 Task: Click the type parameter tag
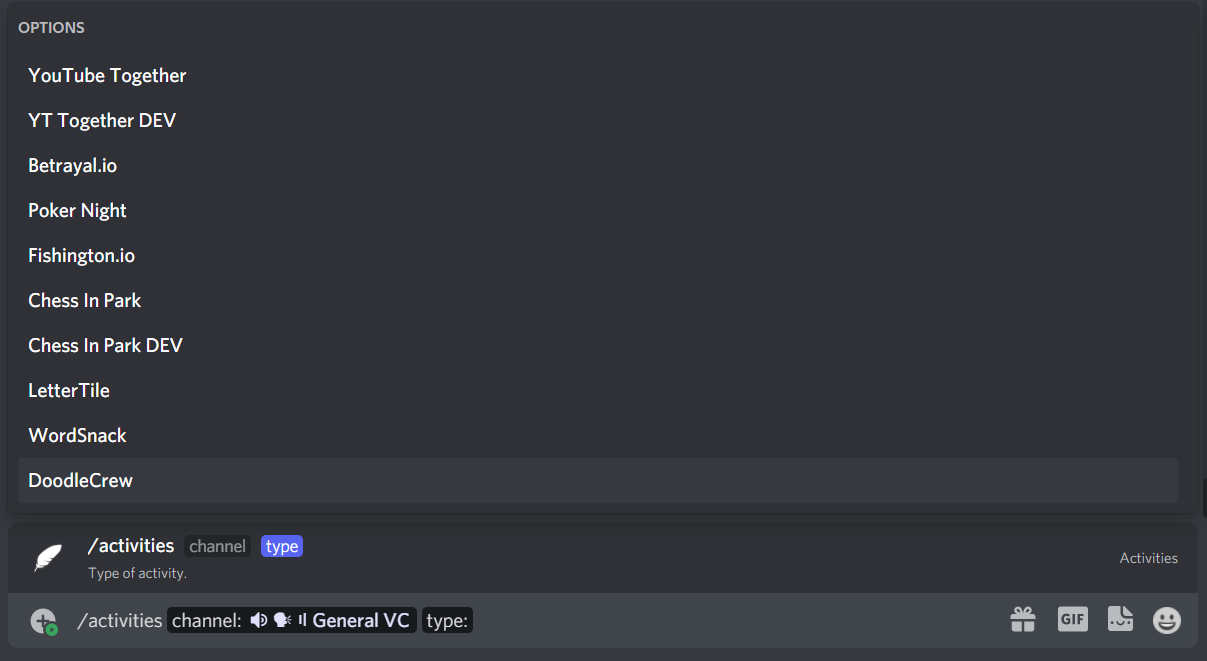[x=282, y=546]
